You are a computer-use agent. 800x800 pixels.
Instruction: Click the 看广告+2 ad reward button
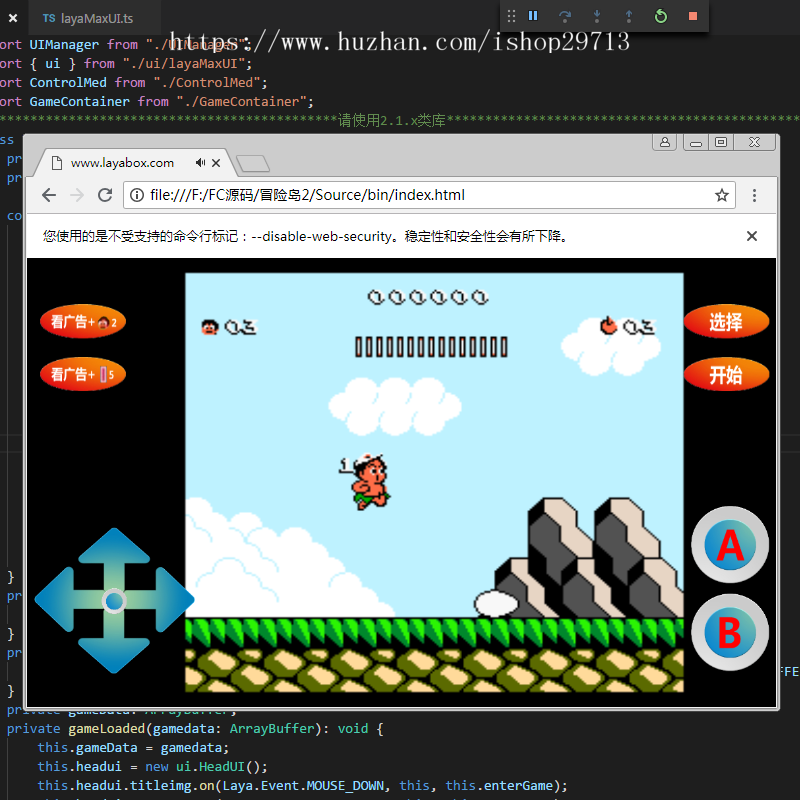point(82,322)
